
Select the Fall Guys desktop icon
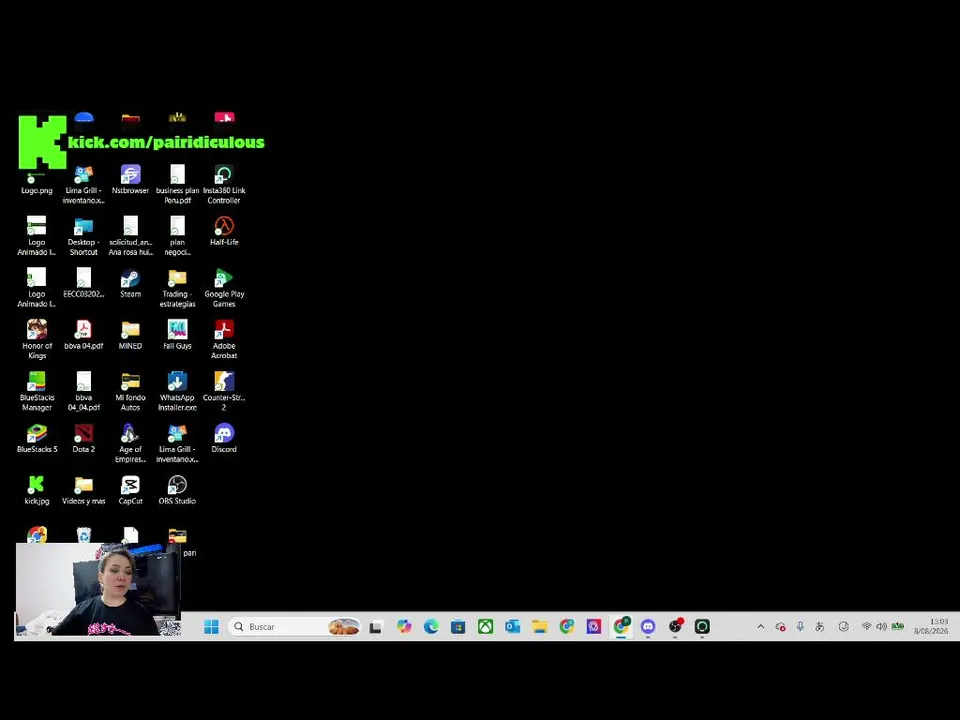[178, 335]
